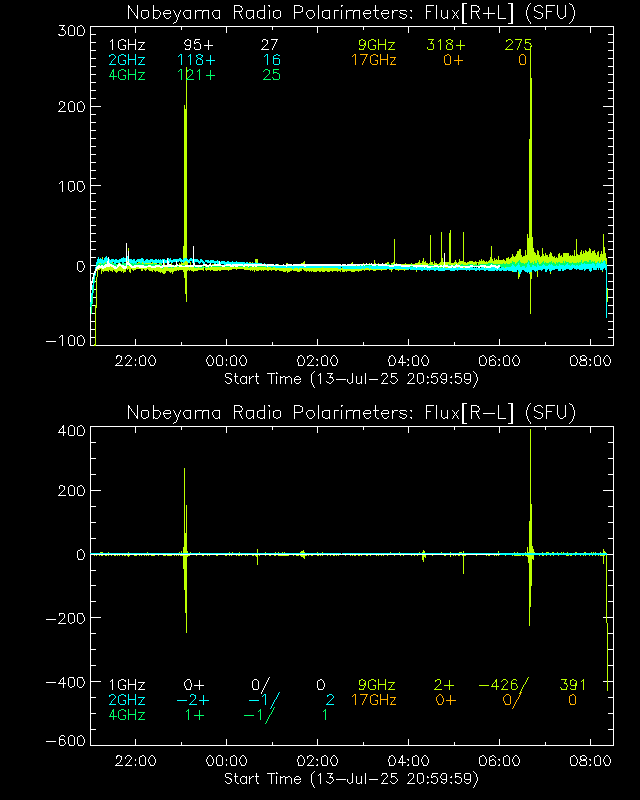Image resolution: width=640 pixels, height=800 pixels.
Task: Click the 22:00 x-axis label on R+L plot
Action: click(x=135, y=361)
